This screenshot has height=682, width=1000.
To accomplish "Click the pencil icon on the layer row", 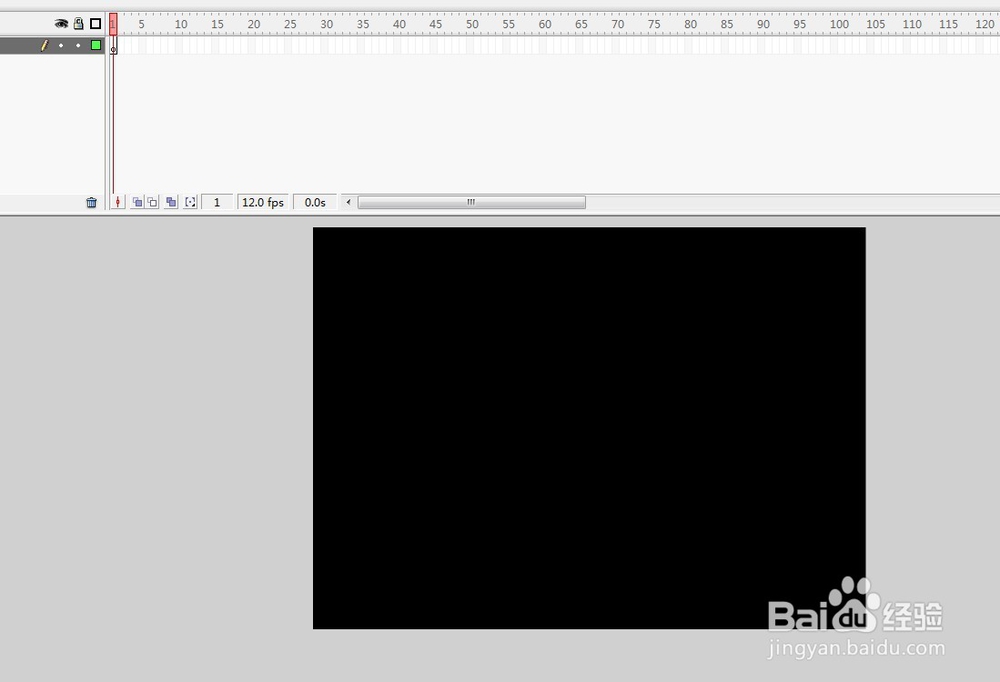I will pyautogui.click(x=44, y=45).
